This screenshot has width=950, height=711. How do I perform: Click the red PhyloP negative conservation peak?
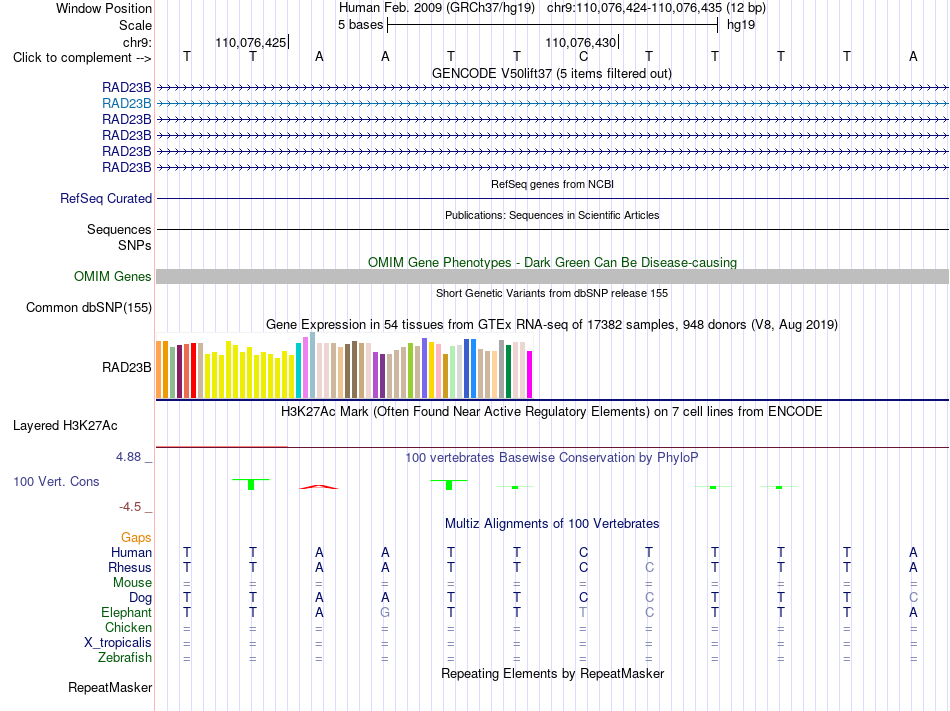point(319,486)
